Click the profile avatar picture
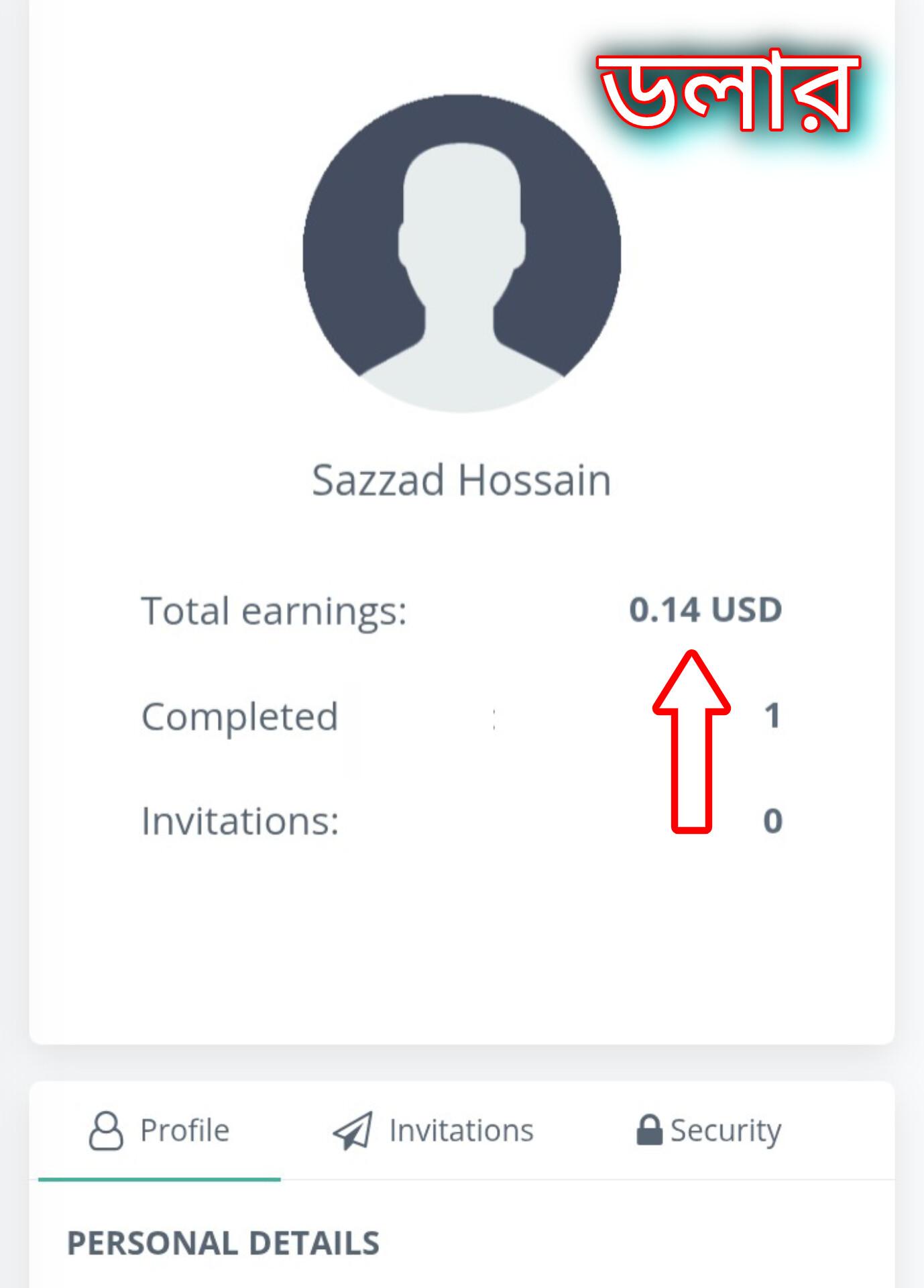The image size is (924, 1288). tap(461, 253)
